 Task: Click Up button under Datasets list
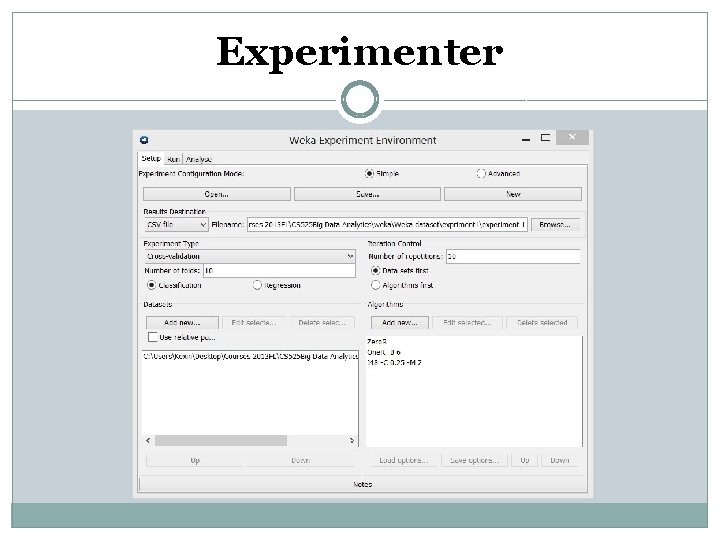(195, 460)
